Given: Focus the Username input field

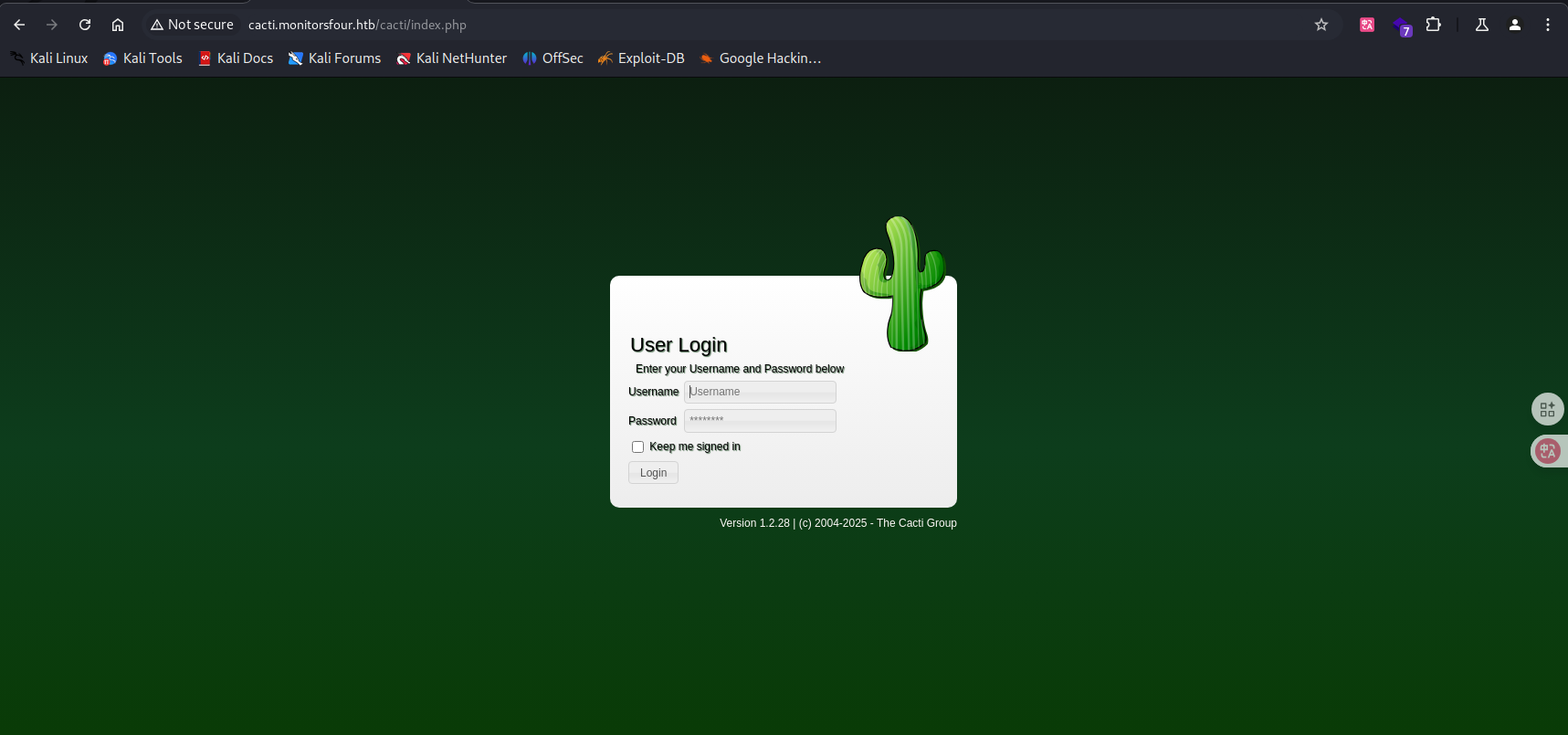Looking at the screenshot, I should (760, 392).
